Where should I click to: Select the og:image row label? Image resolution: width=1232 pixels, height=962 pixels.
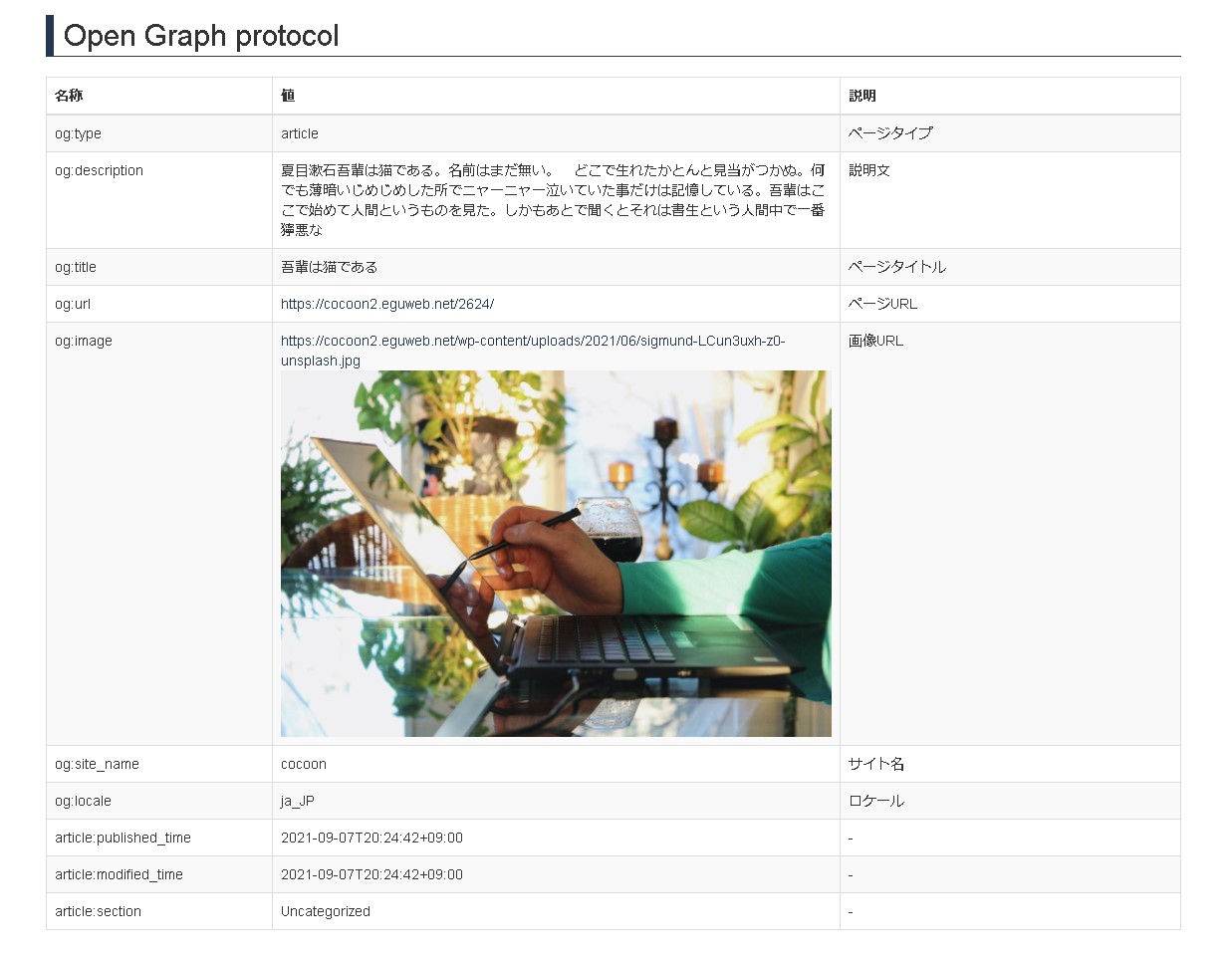pyautogui.click(x=83, y=341)
